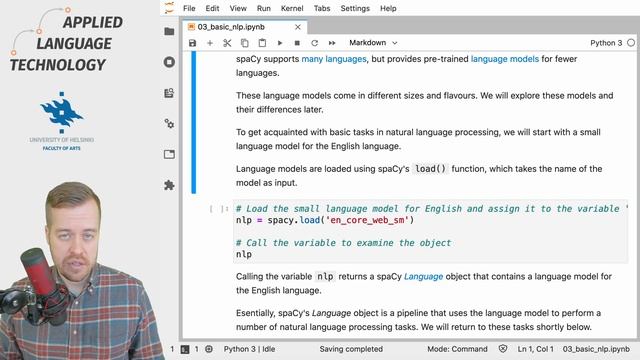Click 'Mode: Command' in status bar
This screenshot has width=640, height=360.
coord(457,349)
